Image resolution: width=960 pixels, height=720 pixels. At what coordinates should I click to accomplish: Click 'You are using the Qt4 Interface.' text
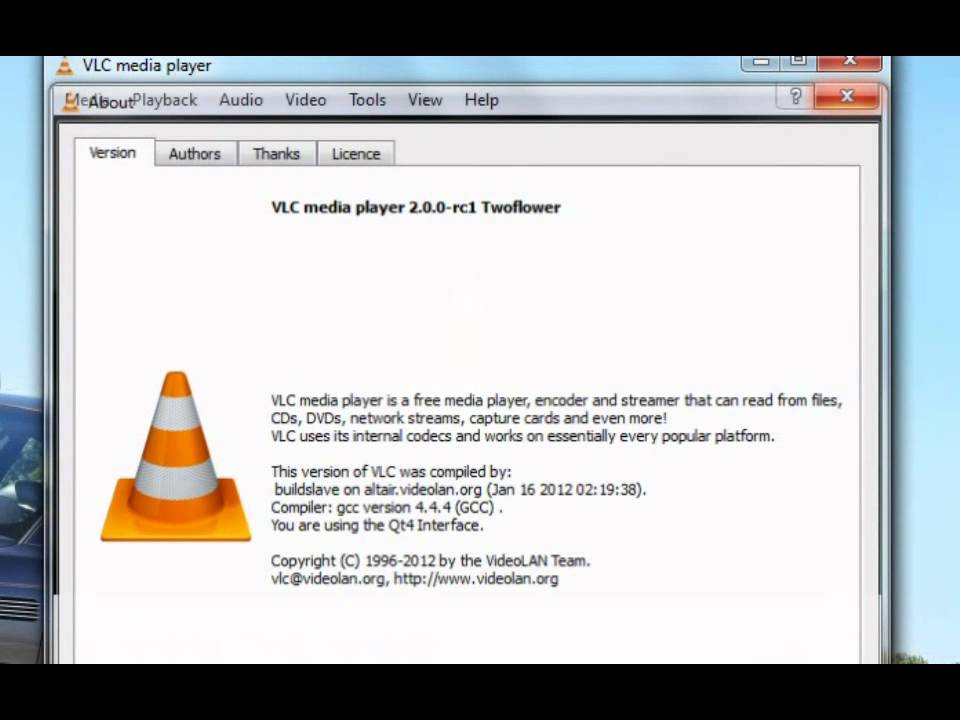pos(377,525)
